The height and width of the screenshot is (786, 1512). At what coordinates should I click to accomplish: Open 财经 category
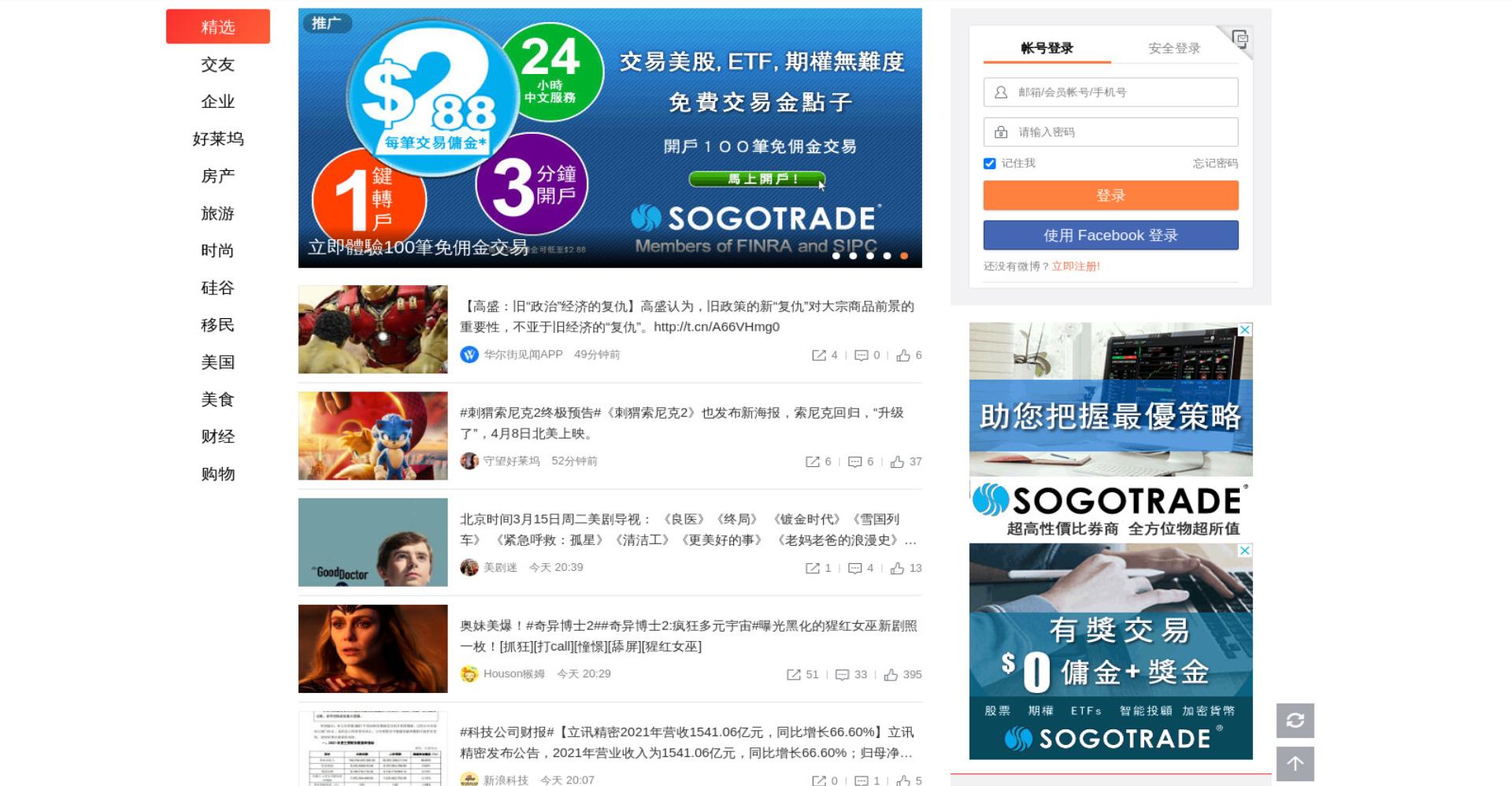click(x=218, y=436)
